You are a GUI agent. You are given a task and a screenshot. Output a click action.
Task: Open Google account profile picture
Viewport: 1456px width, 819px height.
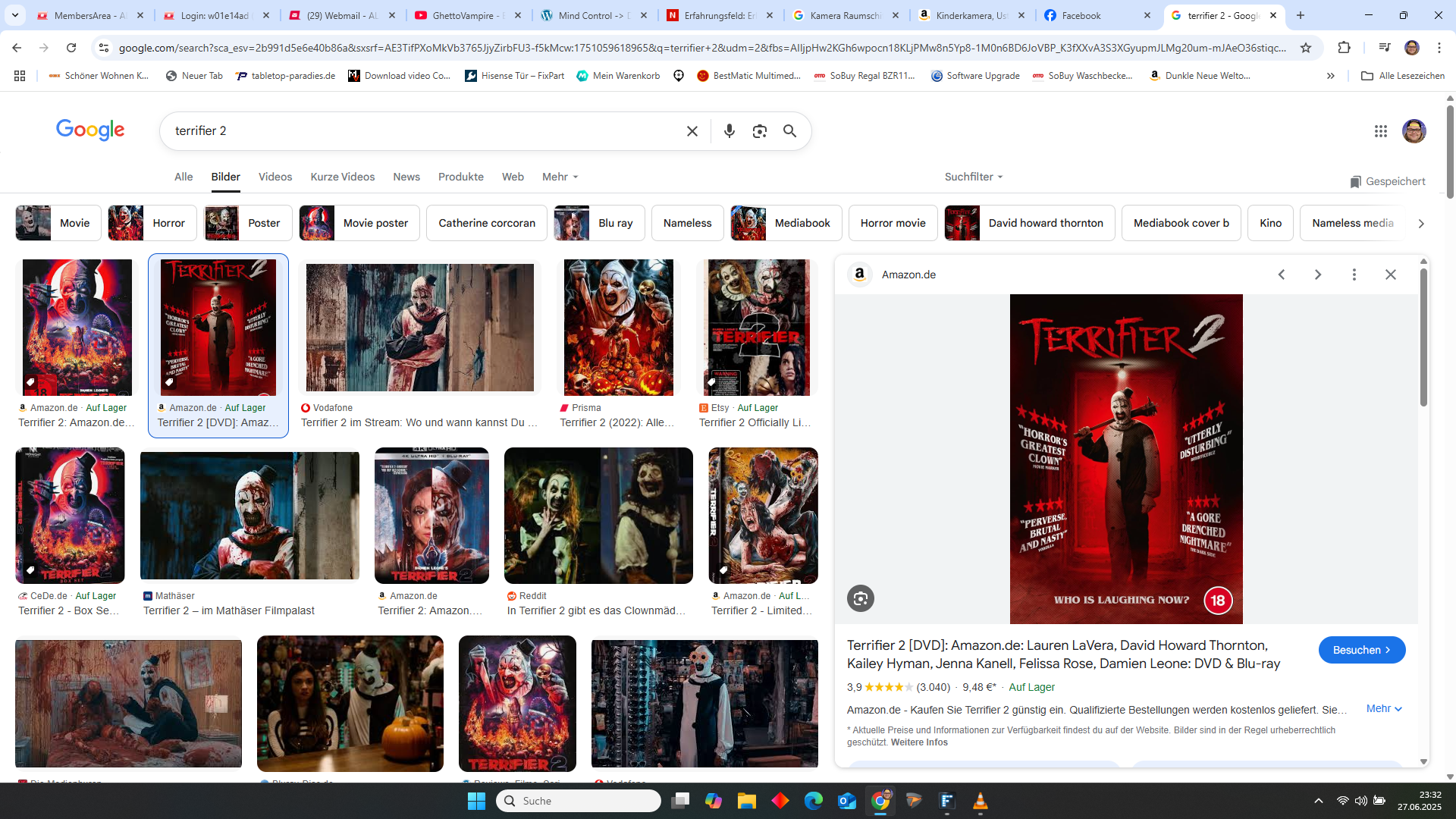1414,131
